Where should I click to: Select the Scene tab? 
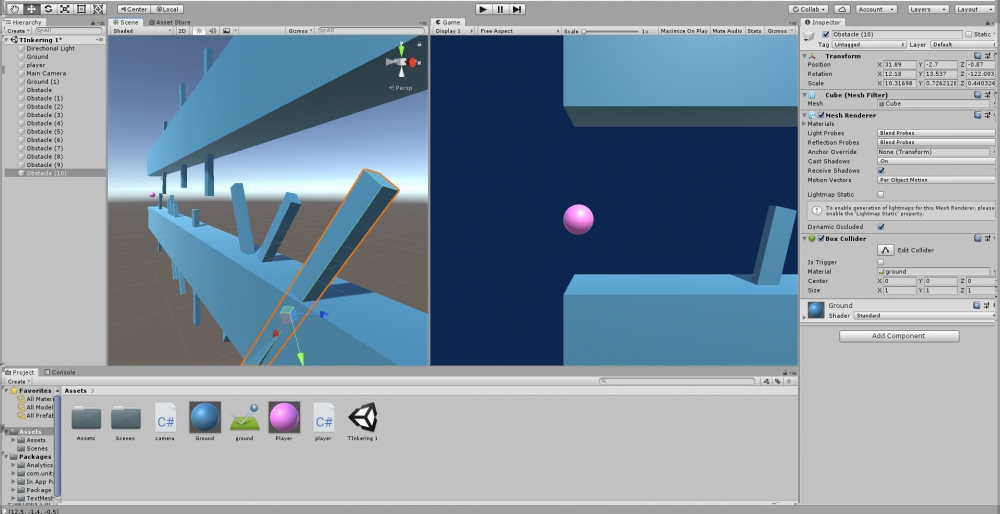(126, 22)
